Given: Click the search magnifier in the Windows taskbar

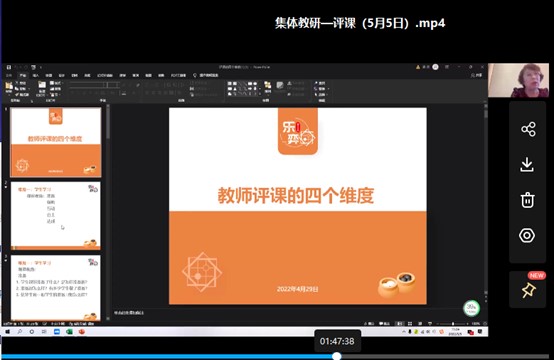Looking at the screenshot, I should 19,332.
